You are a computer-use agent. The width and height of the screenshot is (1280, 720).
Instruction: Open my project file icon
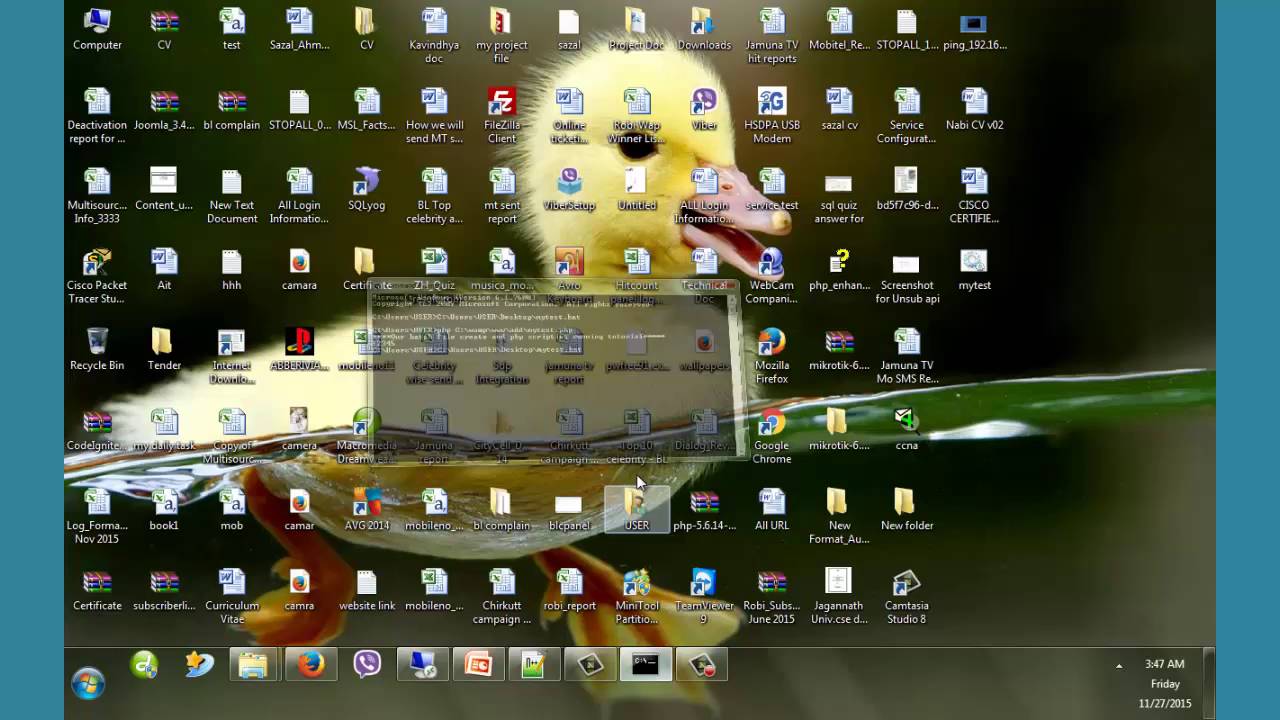coord(501,36)
